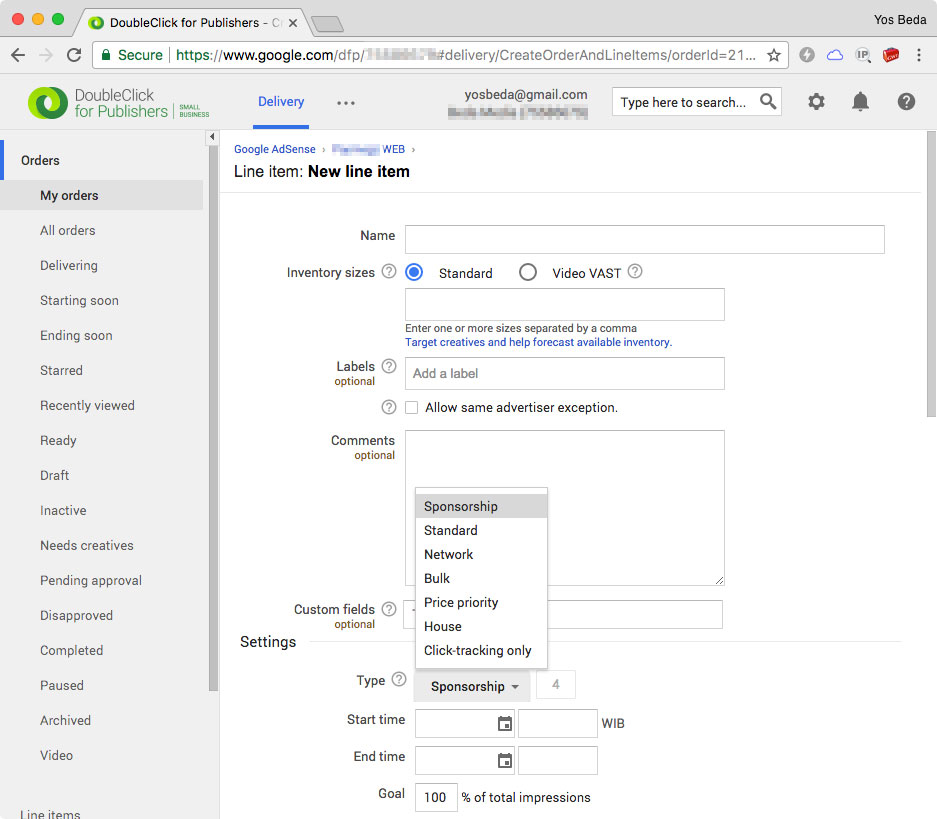937x819 pixels.
Task: Open the notifications bell
Action: pyautogui.click(x=860, y=102)
